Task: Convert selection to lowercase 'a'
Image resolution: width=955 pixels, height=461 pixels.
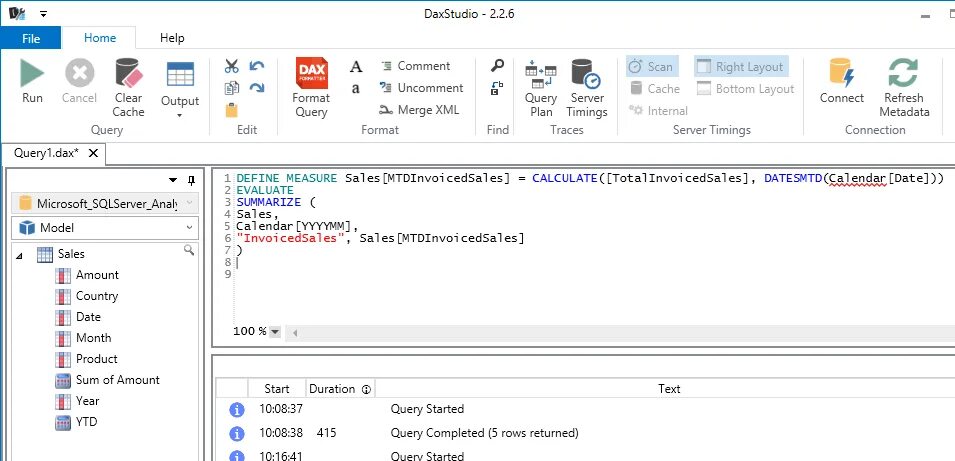Action: (x=356, y=88)
